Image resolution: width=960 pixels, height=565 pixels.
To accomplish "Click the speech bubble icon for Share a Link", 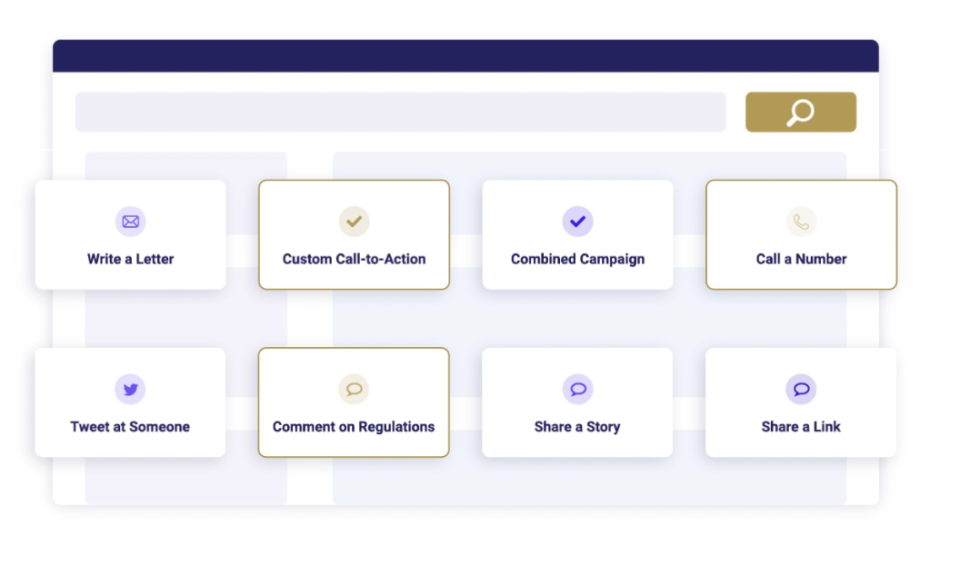I will 801,389.
